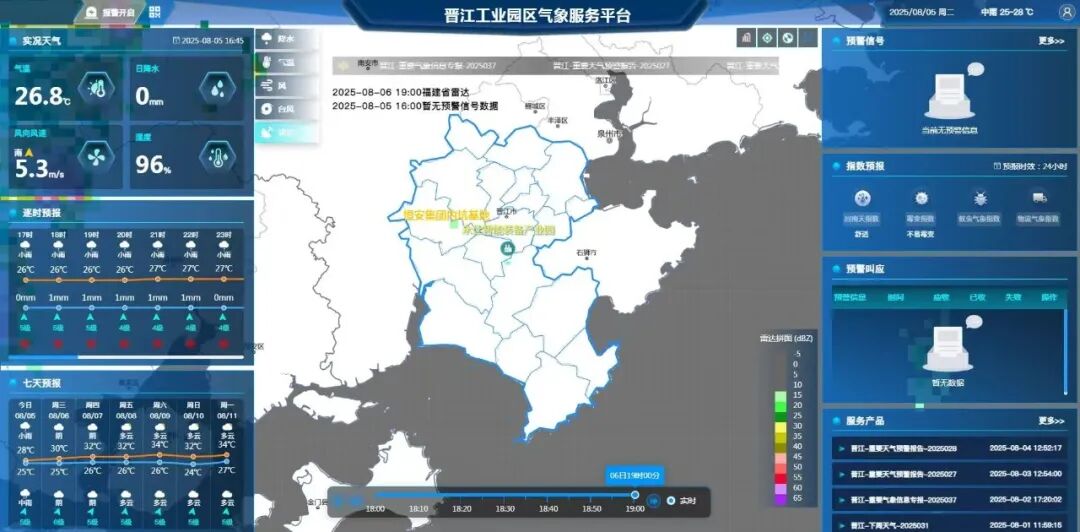
Task: Select the pest weather index bug icon
Action: (x=980, y=199)
